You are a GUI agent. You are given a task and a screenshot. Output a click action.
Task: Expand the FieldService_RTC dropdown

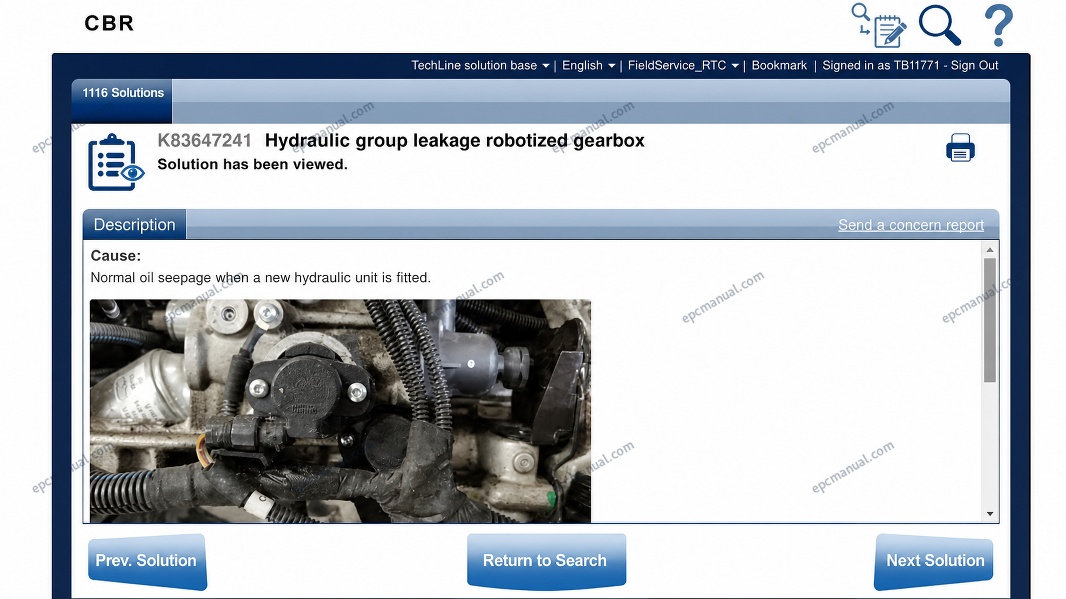683,65
